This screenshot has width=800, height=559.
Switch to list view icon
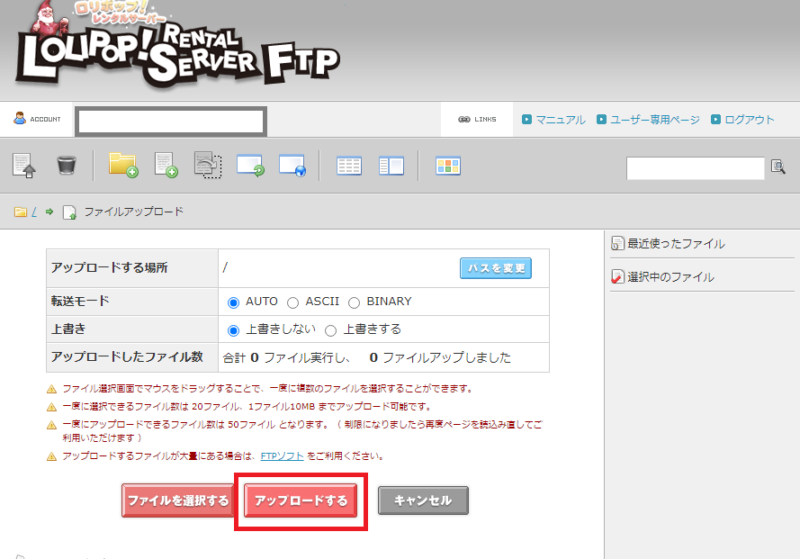(349, 166)
